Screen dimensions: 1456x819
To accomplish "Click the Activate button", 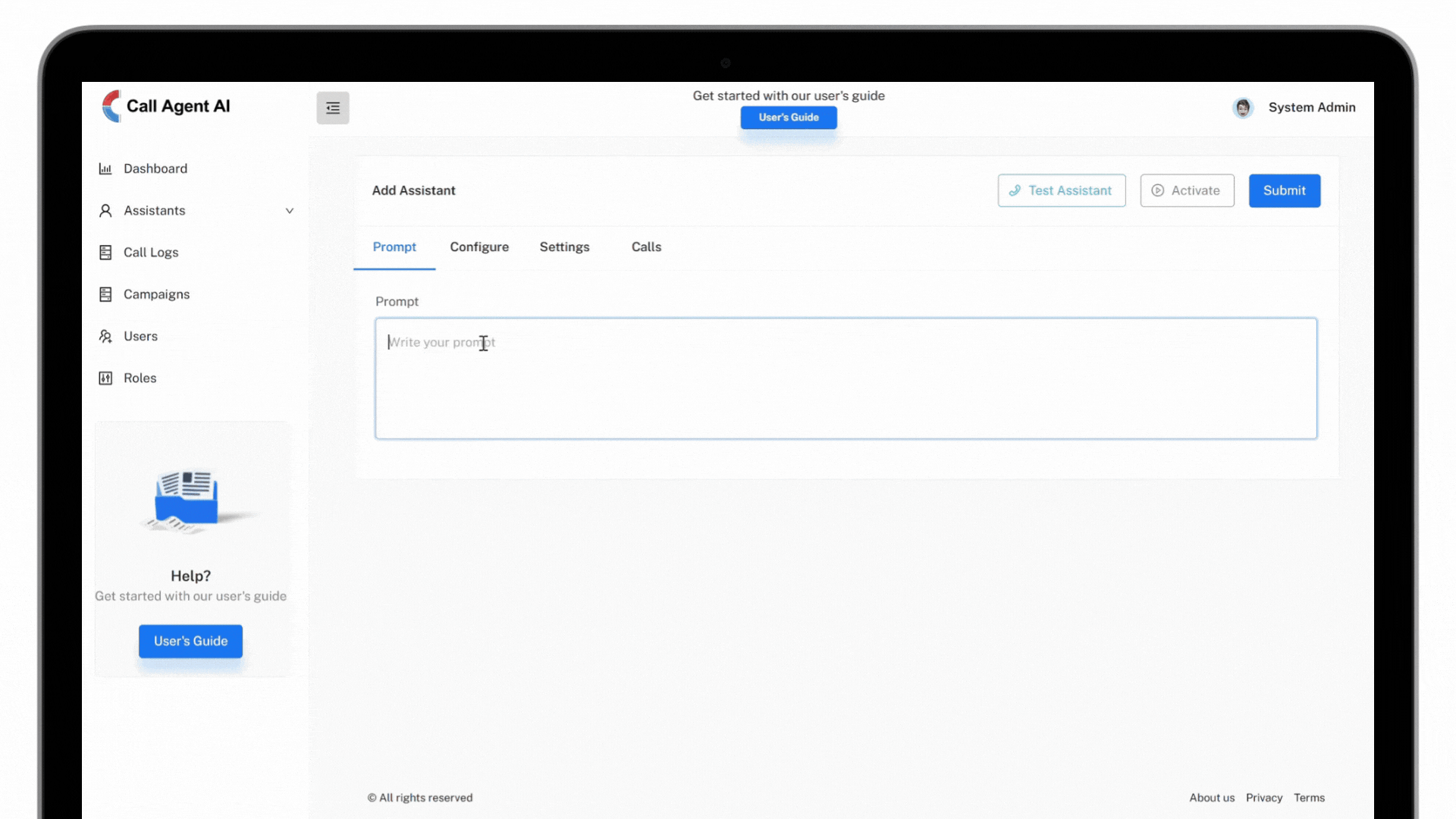I will pos(1187,190).
